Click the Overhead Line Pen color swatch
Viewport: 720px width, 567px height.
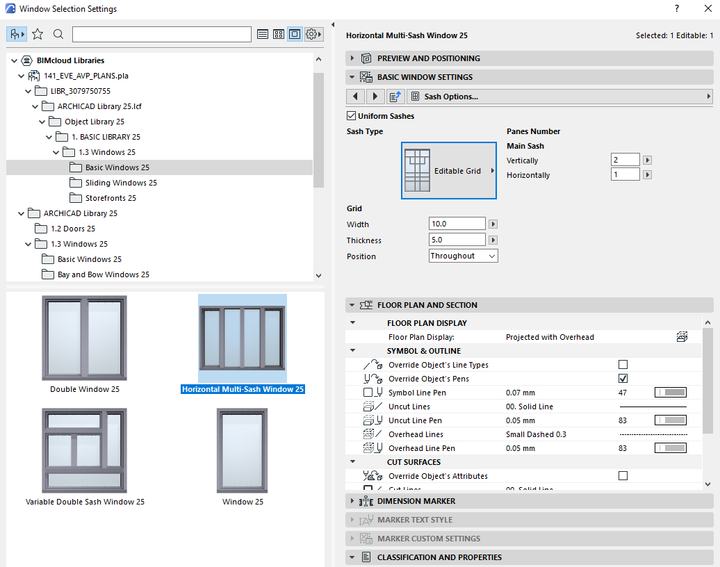(x=670, y=448)
